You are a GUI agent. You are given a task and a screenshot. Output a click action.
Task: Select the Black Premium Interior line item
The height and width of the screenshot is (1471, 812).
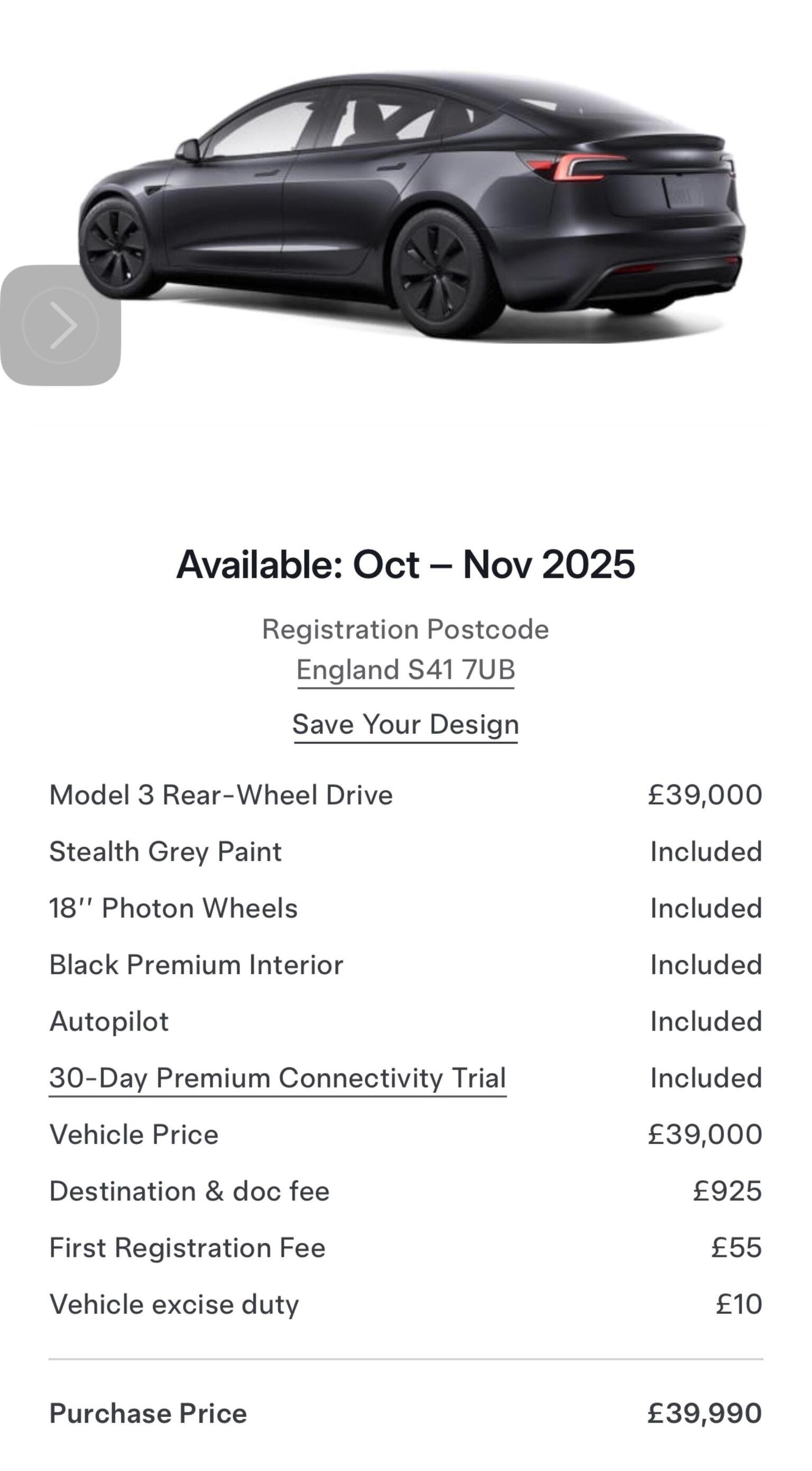tap(196, 964)
